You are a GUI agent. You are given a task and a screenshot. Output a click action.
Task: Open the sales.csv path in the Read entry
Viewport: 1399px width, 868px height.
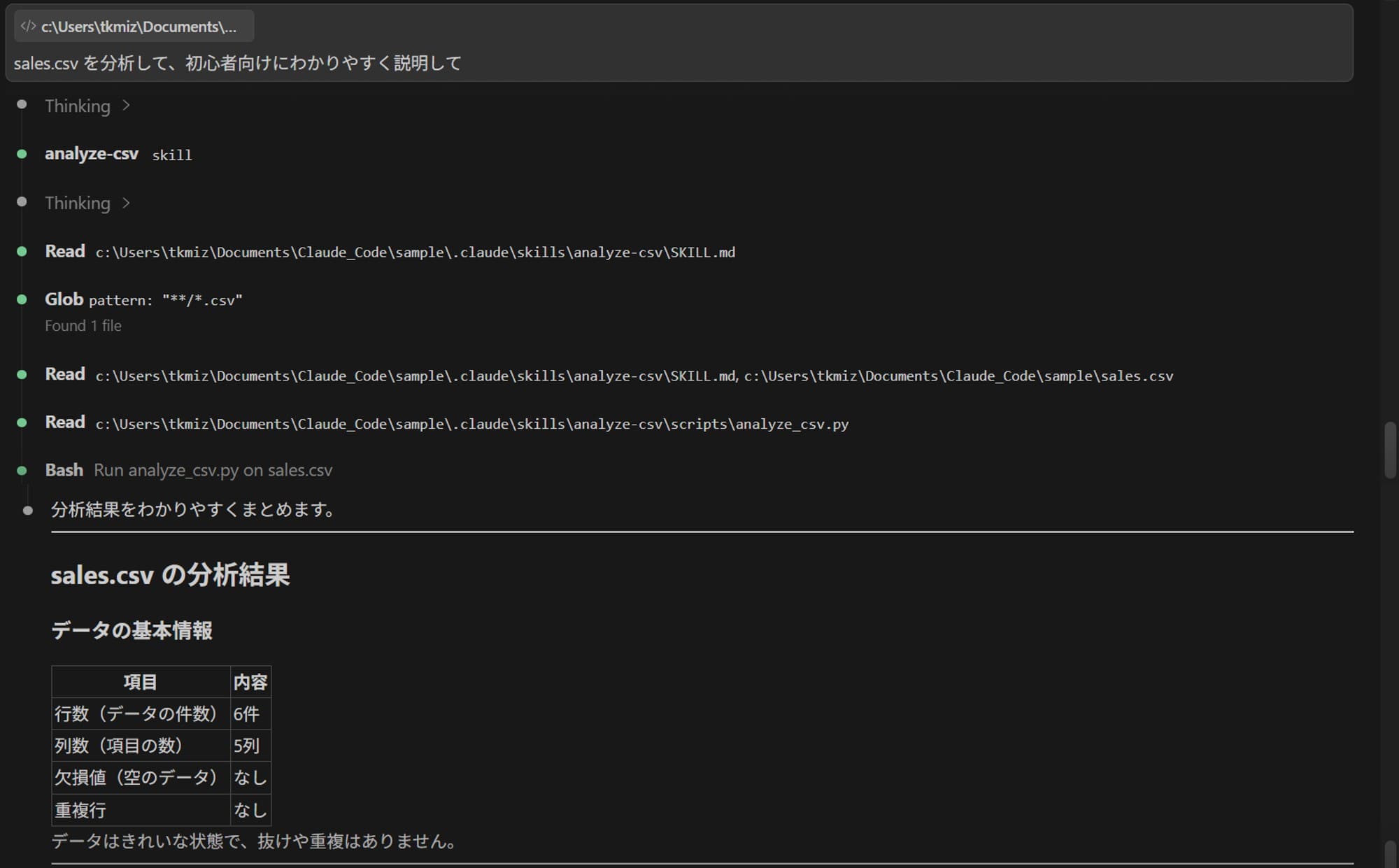pos(958,376)
